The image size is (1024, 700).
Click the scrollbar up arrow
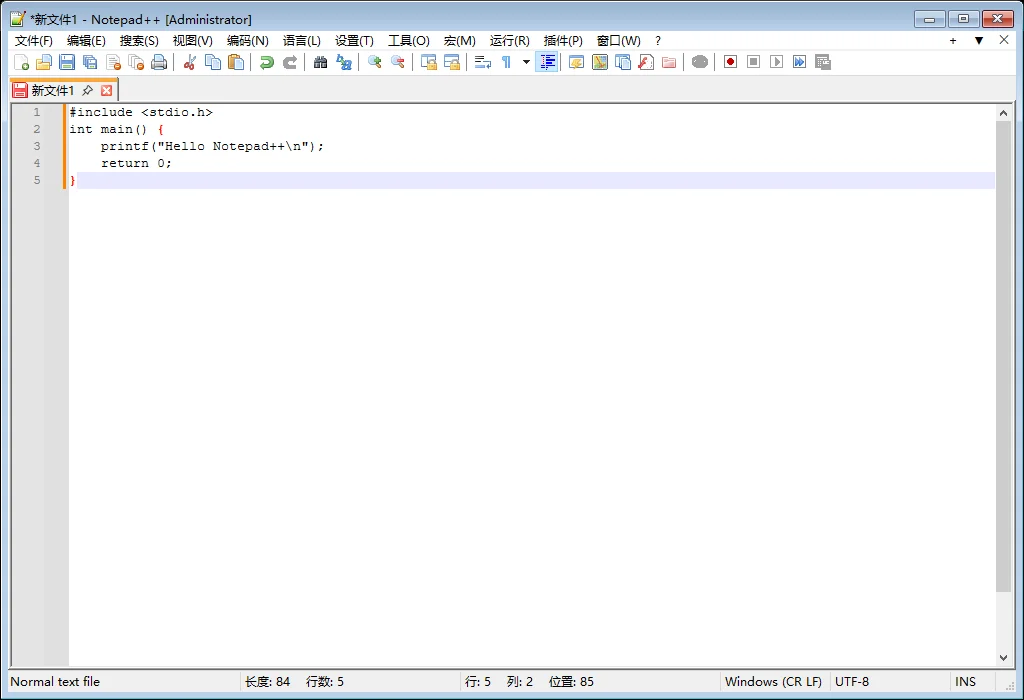pyautogui.click(x=1004, y=113)
